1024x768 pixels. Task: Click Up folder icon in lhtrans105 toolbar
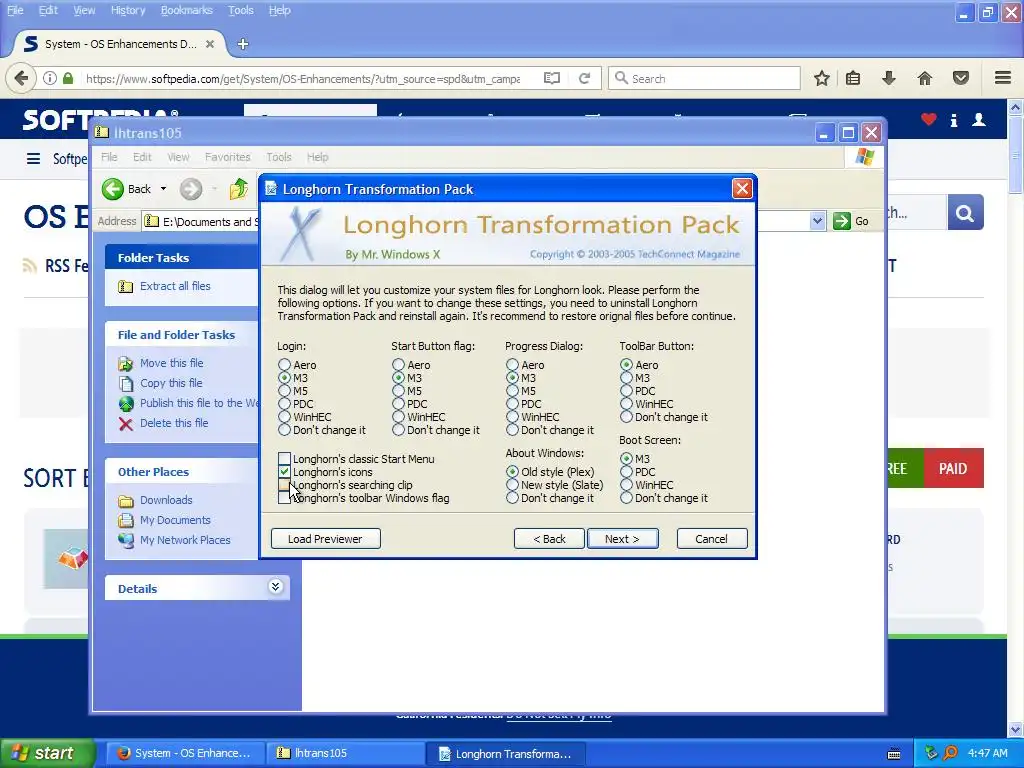pyautogui.click(x=238, y=189)
